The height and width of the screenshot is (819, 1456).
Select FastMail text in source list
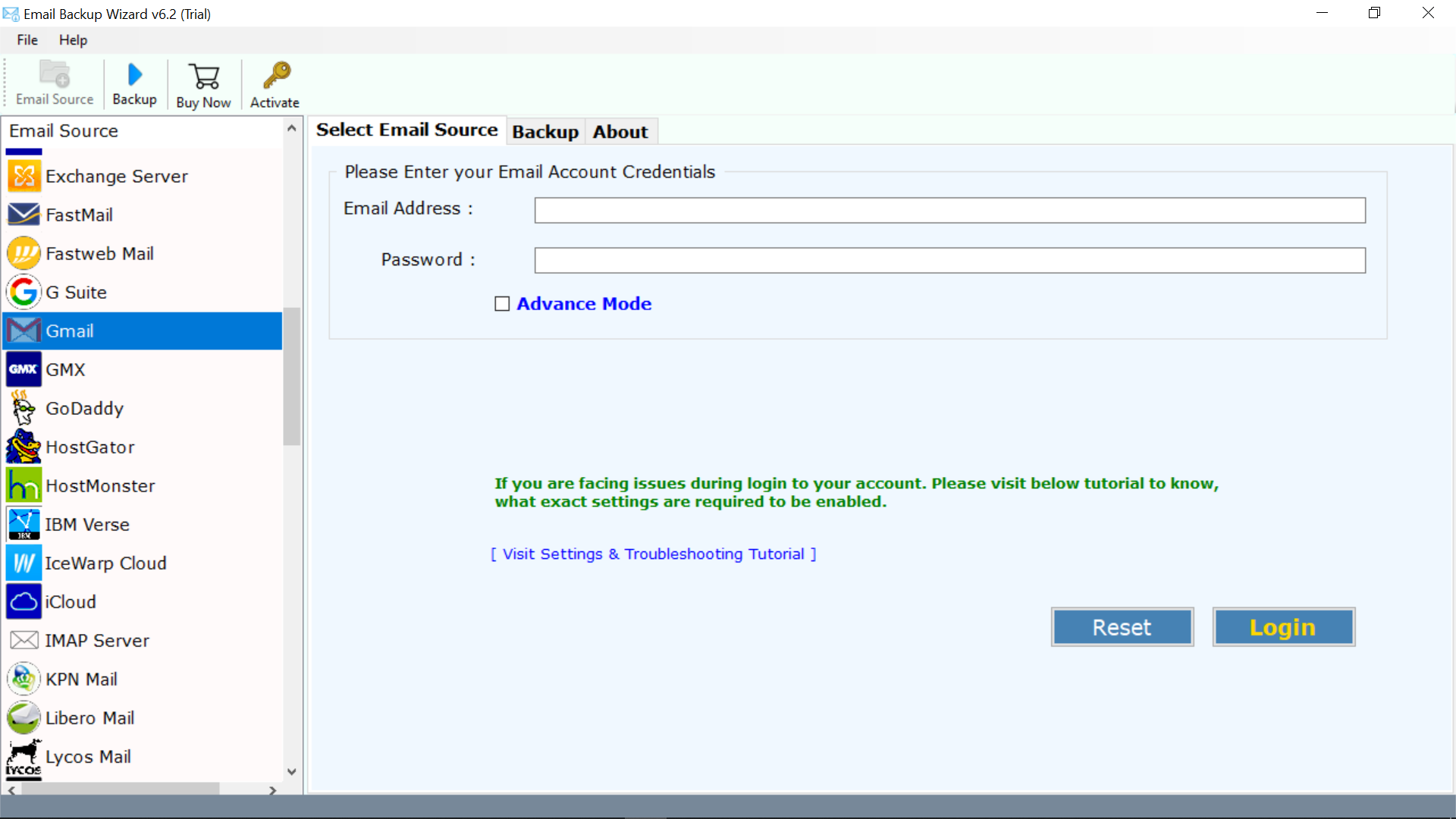pos(79,215)
